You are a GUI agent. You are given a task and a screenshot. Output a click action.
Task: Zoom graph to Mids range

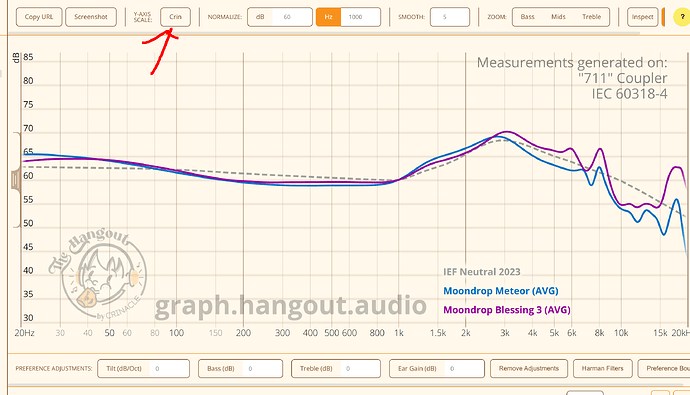(558, 17)
